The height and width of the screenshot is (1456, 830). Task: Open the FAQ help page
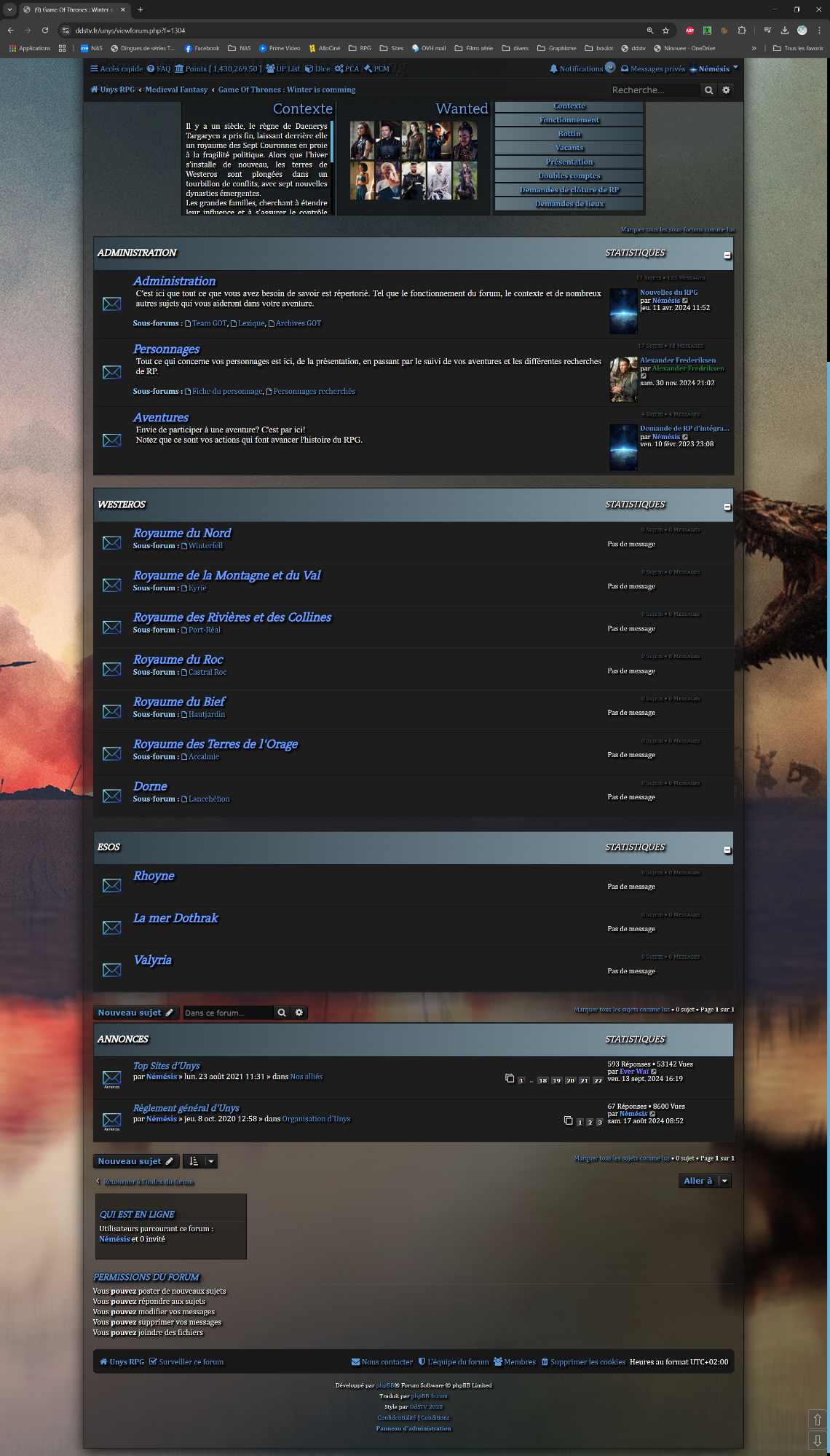[159, 69]
